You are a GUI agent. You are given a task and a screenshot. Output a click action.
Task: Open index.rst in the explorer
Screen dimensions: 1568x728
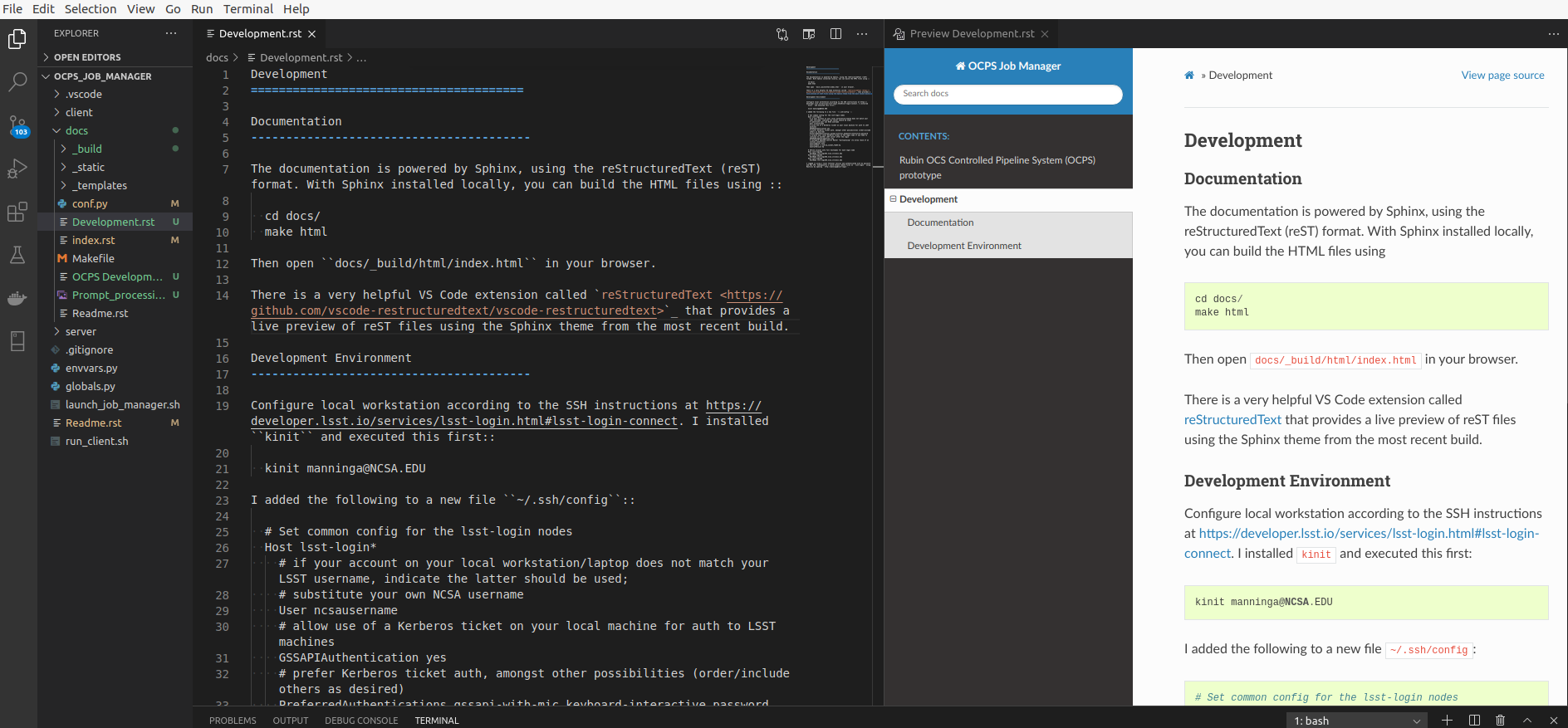115,240
